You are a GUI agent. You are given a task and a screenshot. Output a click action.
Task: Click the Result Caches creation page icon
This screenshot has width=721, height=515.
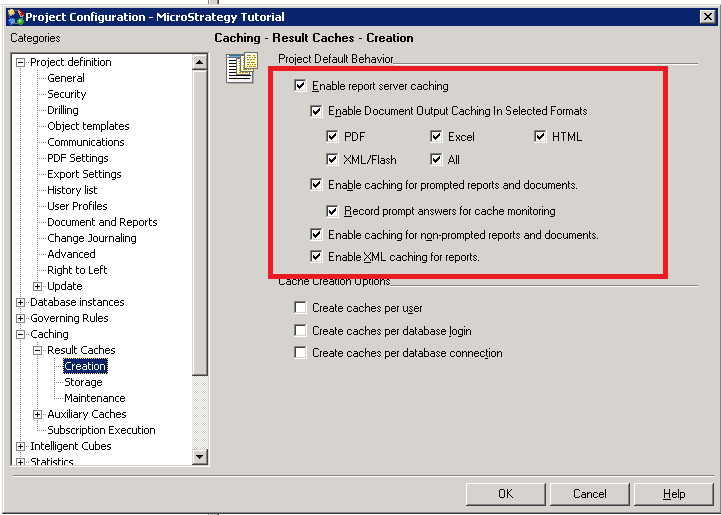(x=242, y=68)
